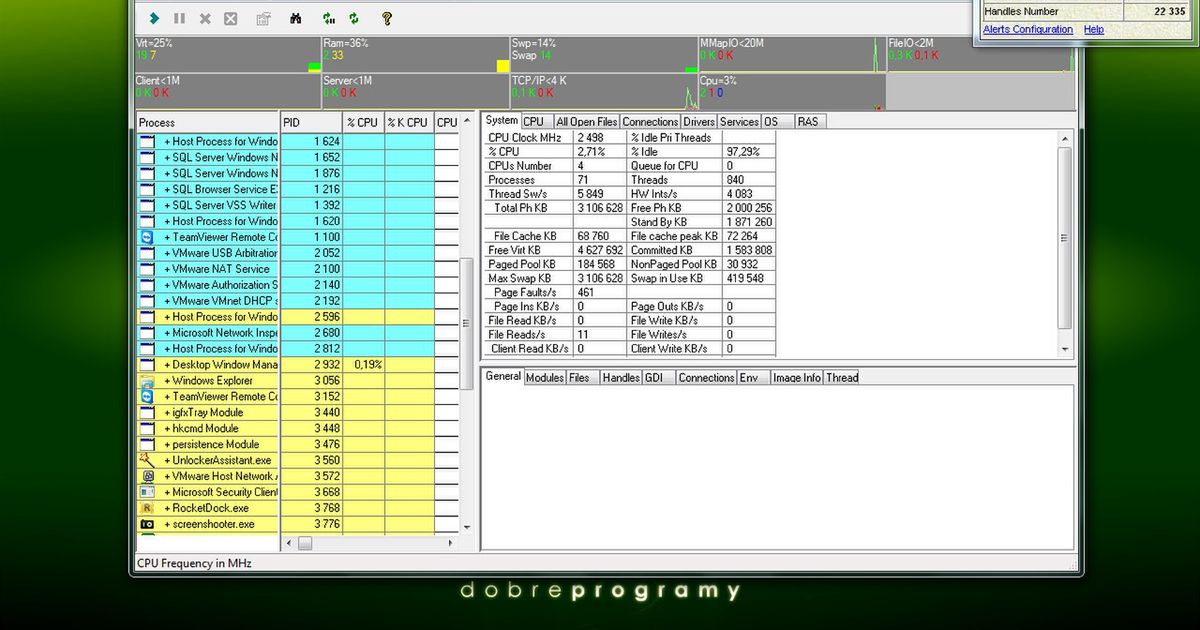Click the properties icon in toolbar

[x=263, y=18]
